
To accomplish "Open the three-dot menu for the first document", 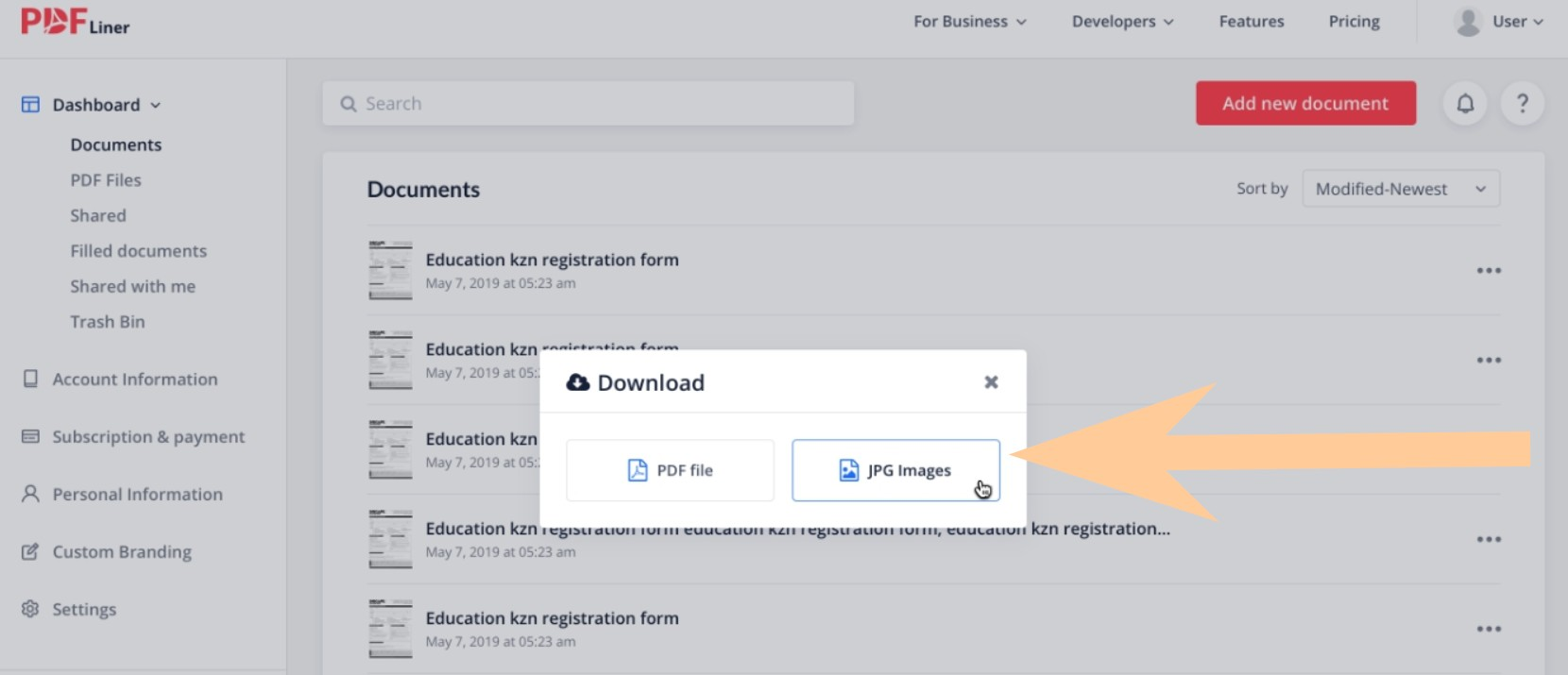I will pos(1489,271).
